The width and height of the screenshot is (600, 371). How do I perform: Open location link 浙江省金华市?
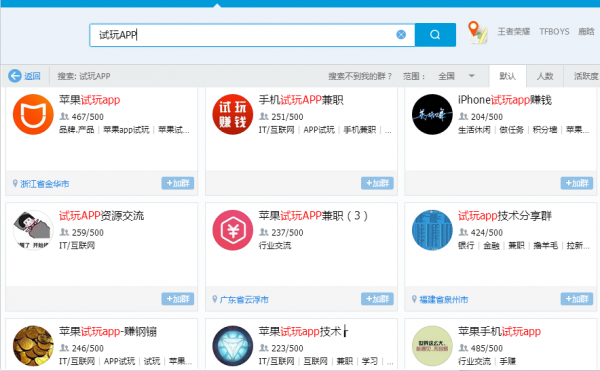pos(45,184)
